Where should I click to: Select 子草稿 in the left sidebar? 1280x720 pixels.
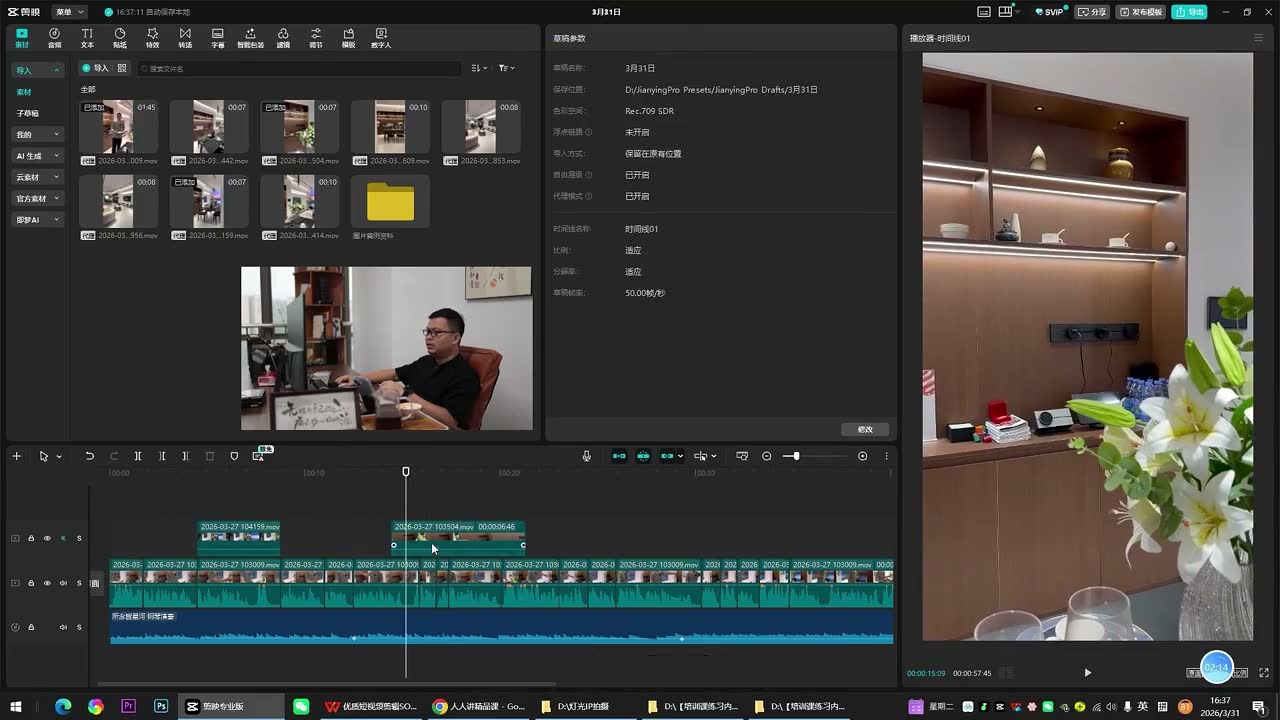(x=27, y=113)
